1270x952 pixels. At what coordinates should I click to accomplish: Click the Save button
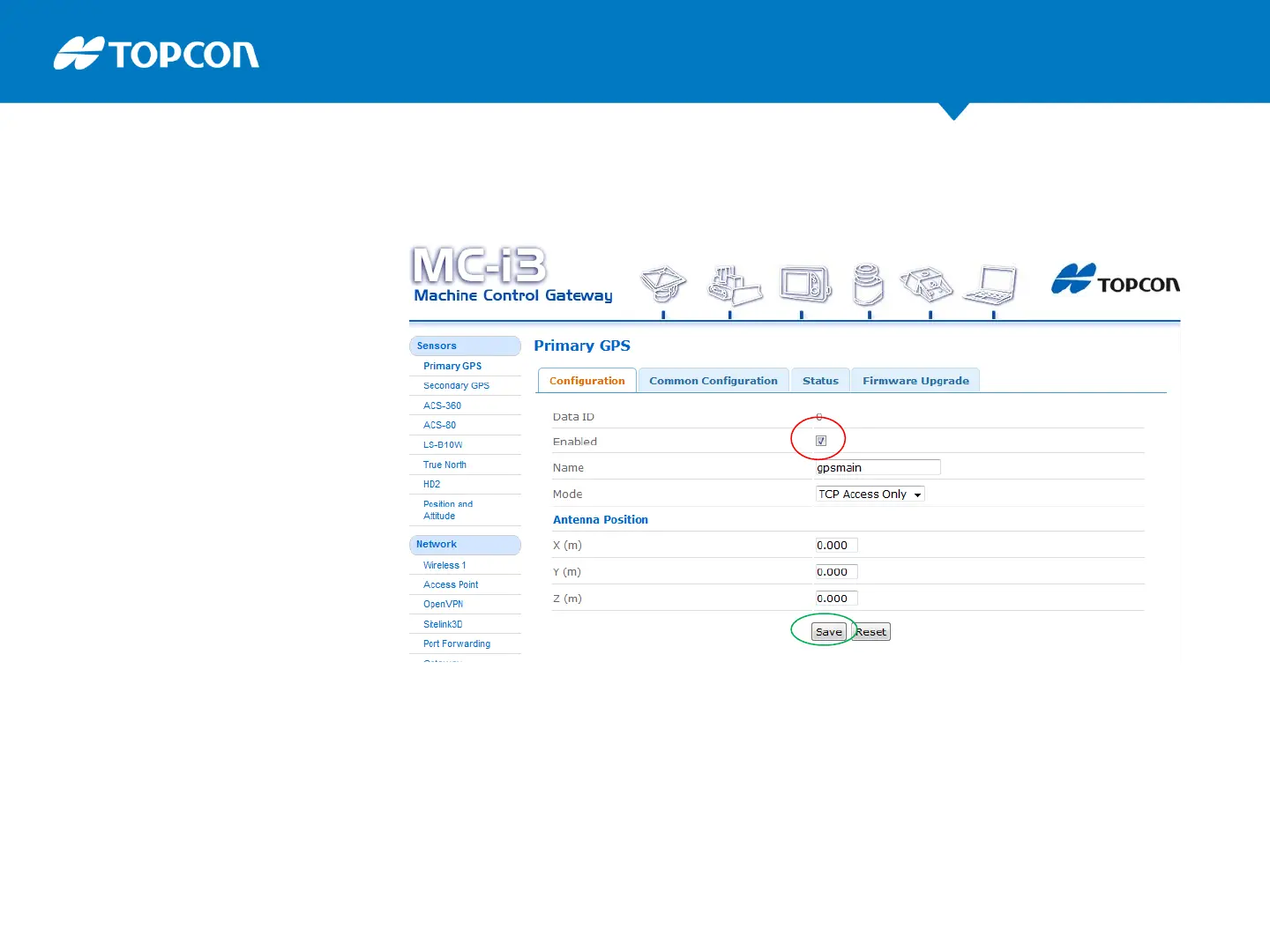829,632
